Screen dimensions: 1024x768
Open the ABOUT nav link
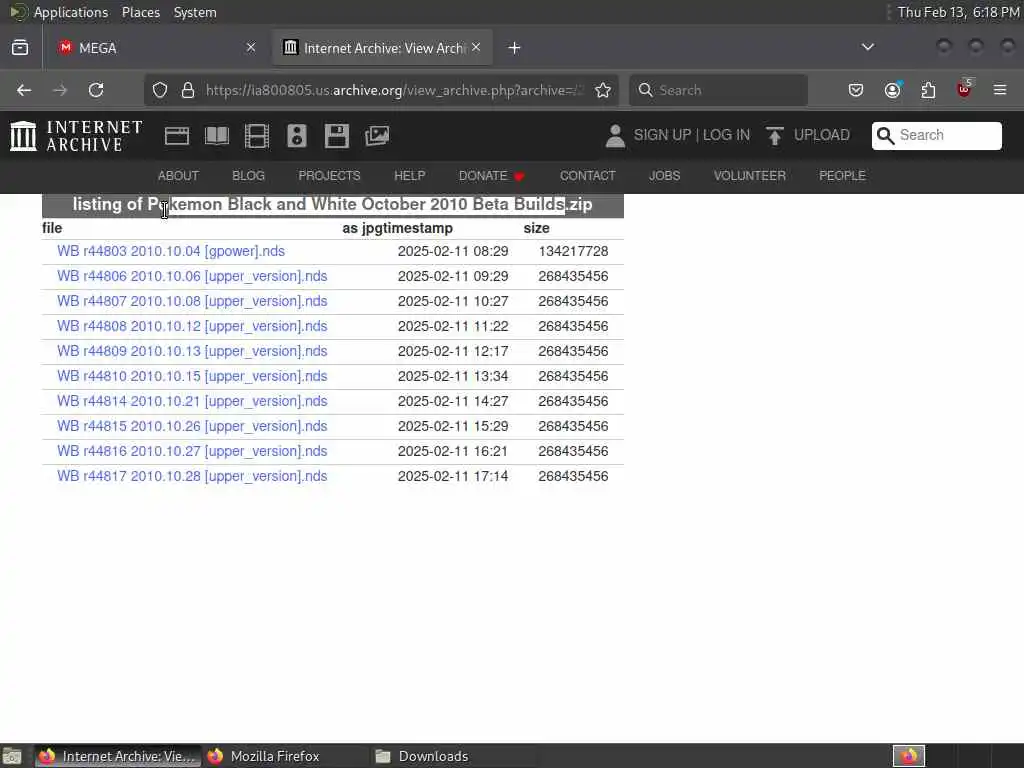tap(178, 176)
